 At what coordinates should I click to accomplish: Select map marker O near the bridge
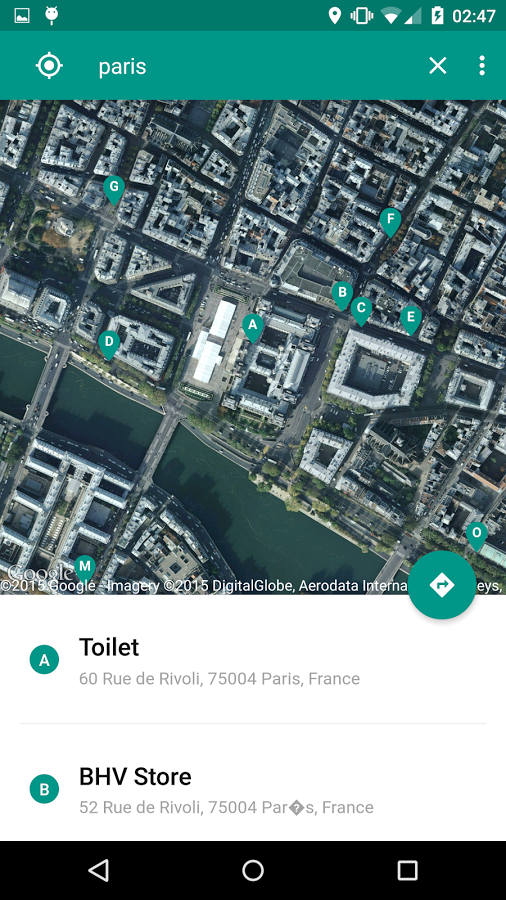pyautogui.click(x=477, y=536)
